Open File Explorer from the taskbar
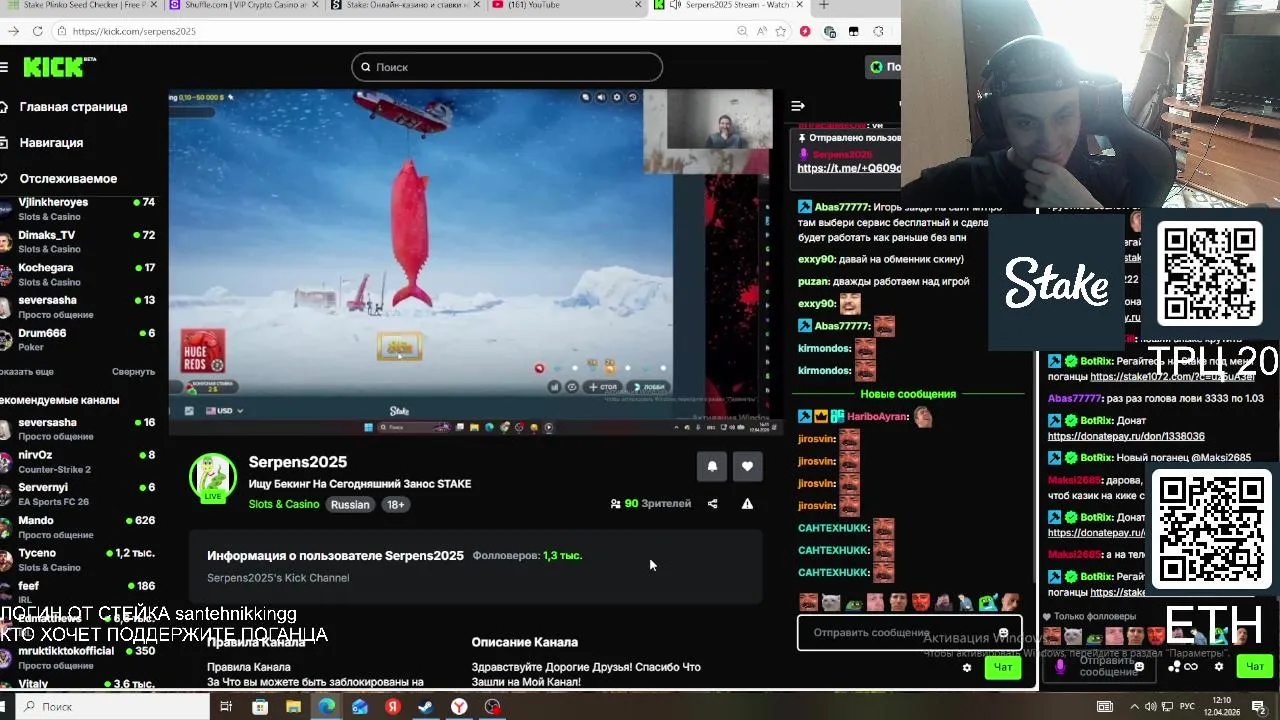 [293, 707]
